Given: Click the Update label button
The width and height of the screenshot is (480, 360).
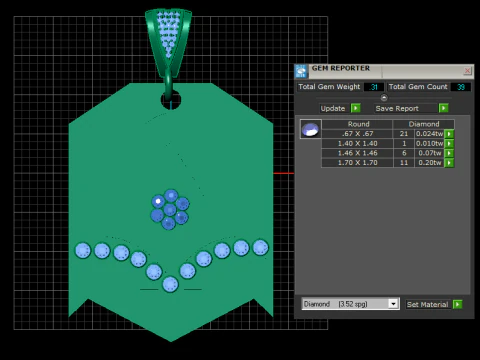Looking at the screenshot, I should 334,108.
